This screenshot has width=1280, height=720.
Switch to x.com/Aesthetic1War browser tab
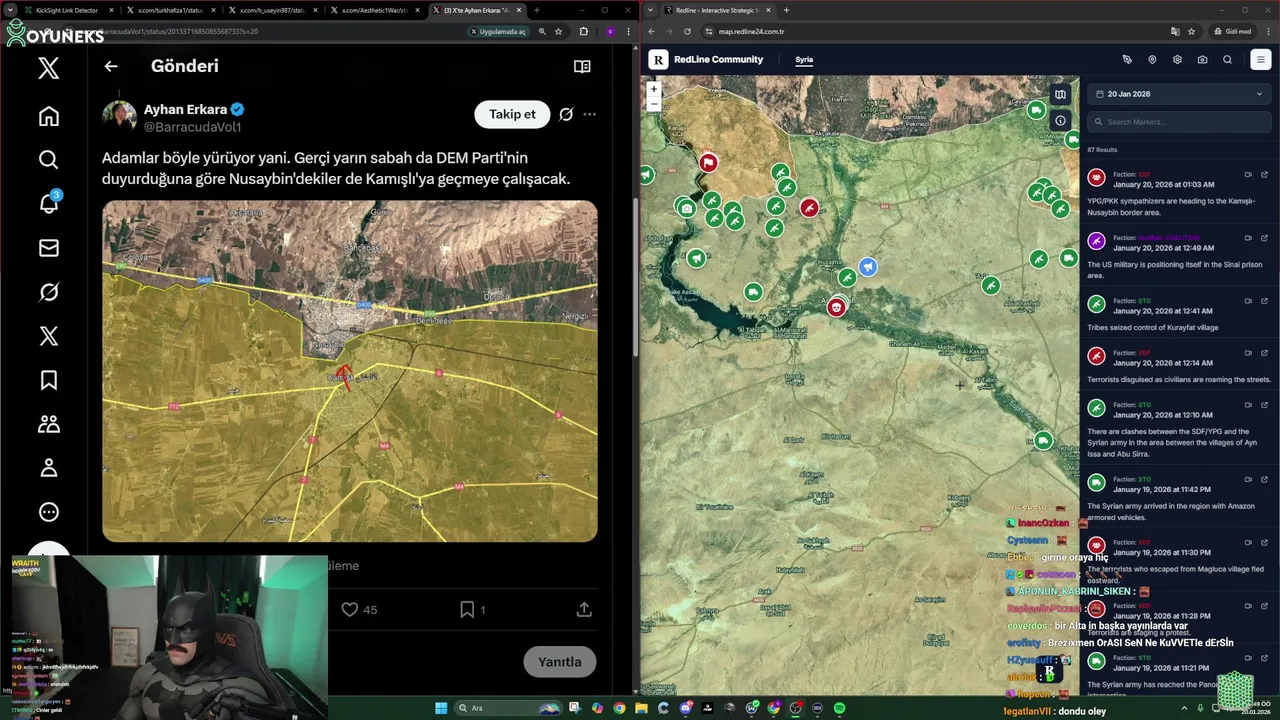coord(372,10)
